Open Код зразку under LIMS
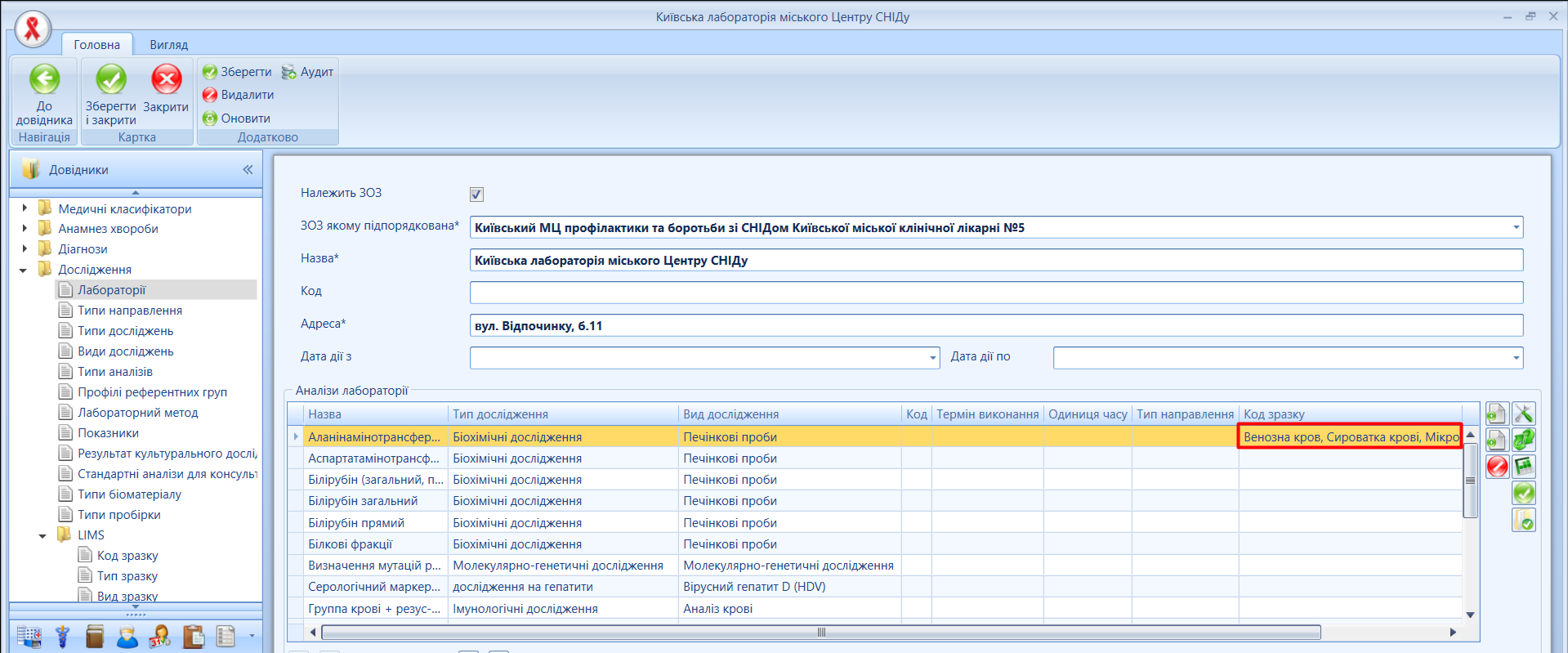This screenshot has height=653, width=1568. 127,556
